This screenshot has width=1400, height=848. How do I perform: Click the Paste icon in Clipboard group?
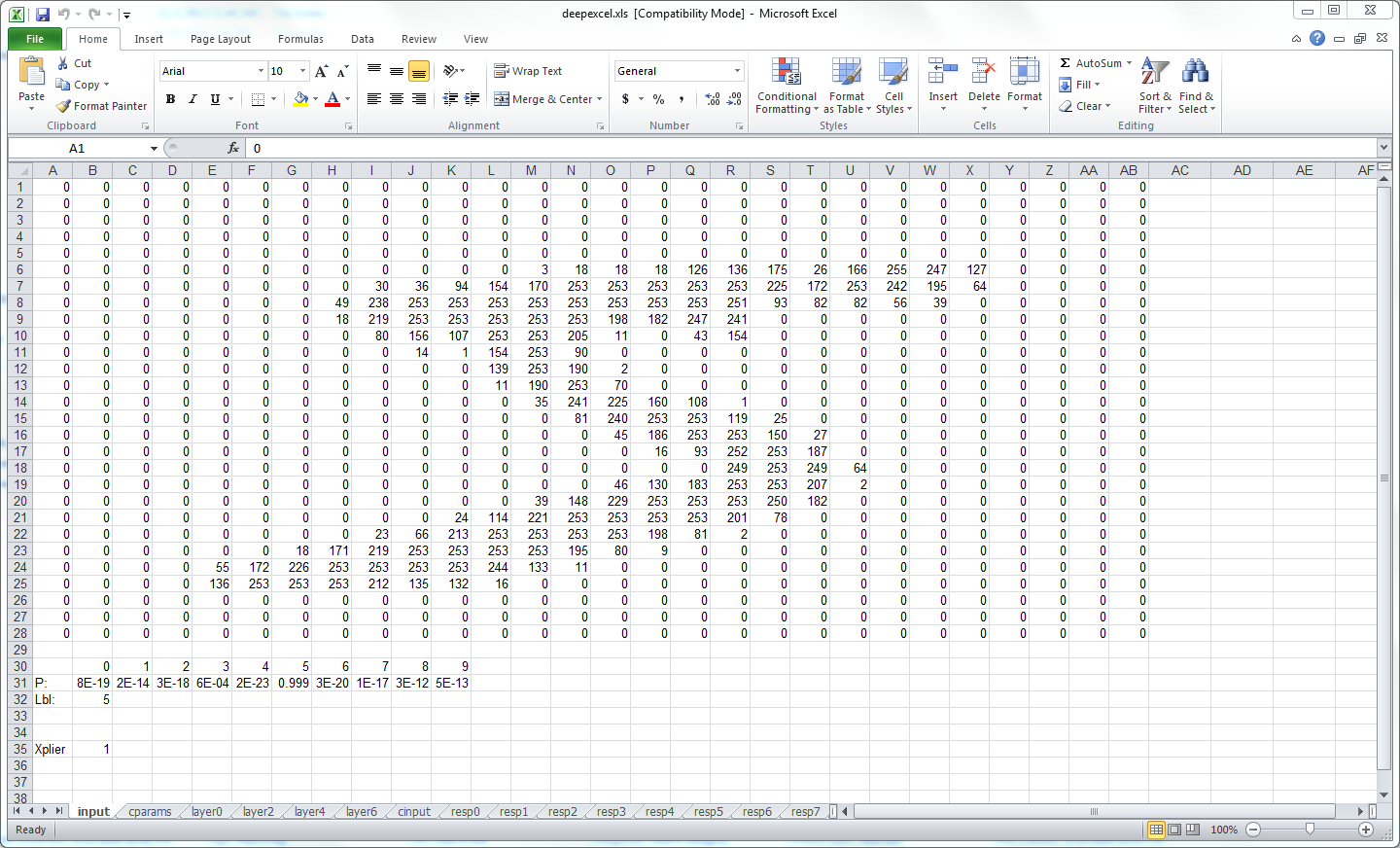(x=31, y=74)
